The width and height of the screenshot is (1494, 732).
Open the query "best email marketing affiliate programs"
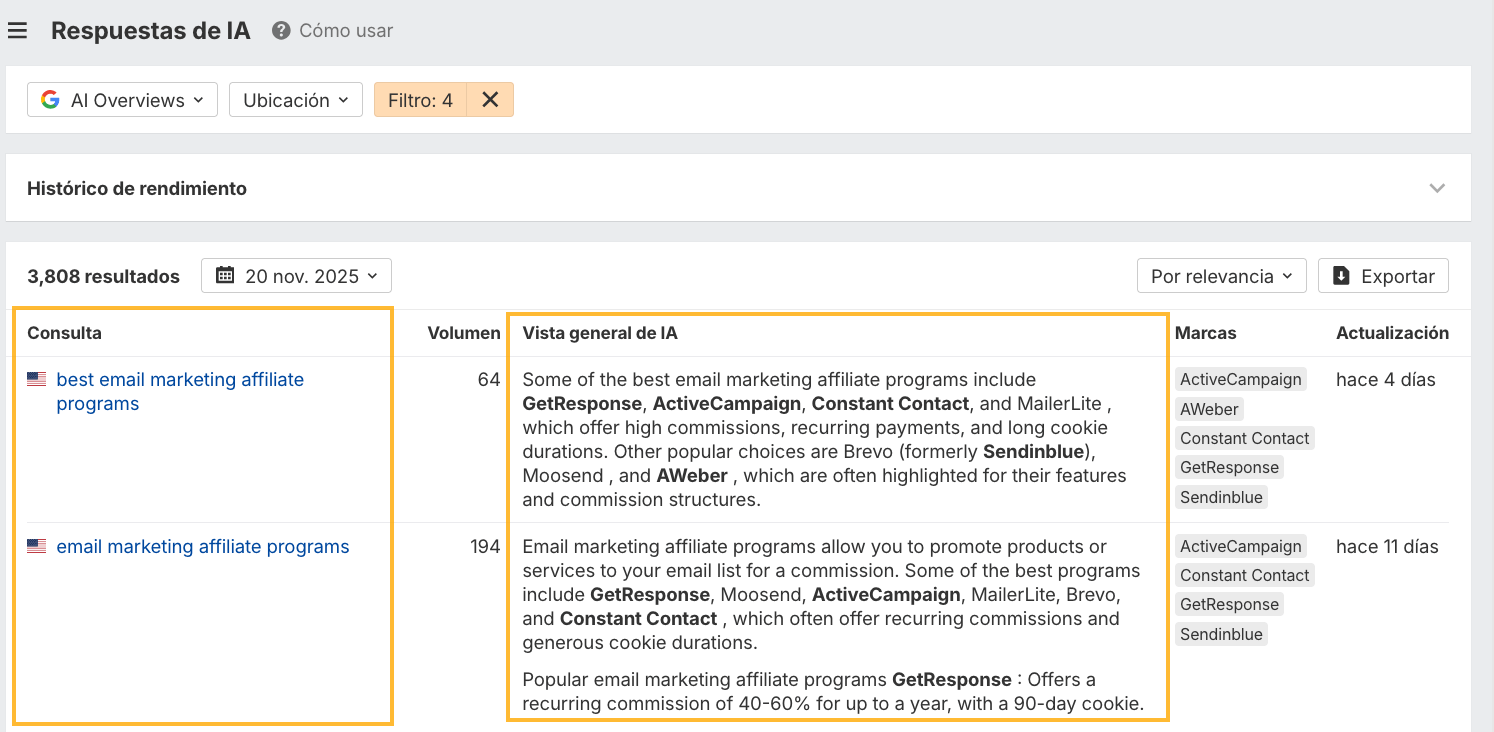tap(180, 391)
